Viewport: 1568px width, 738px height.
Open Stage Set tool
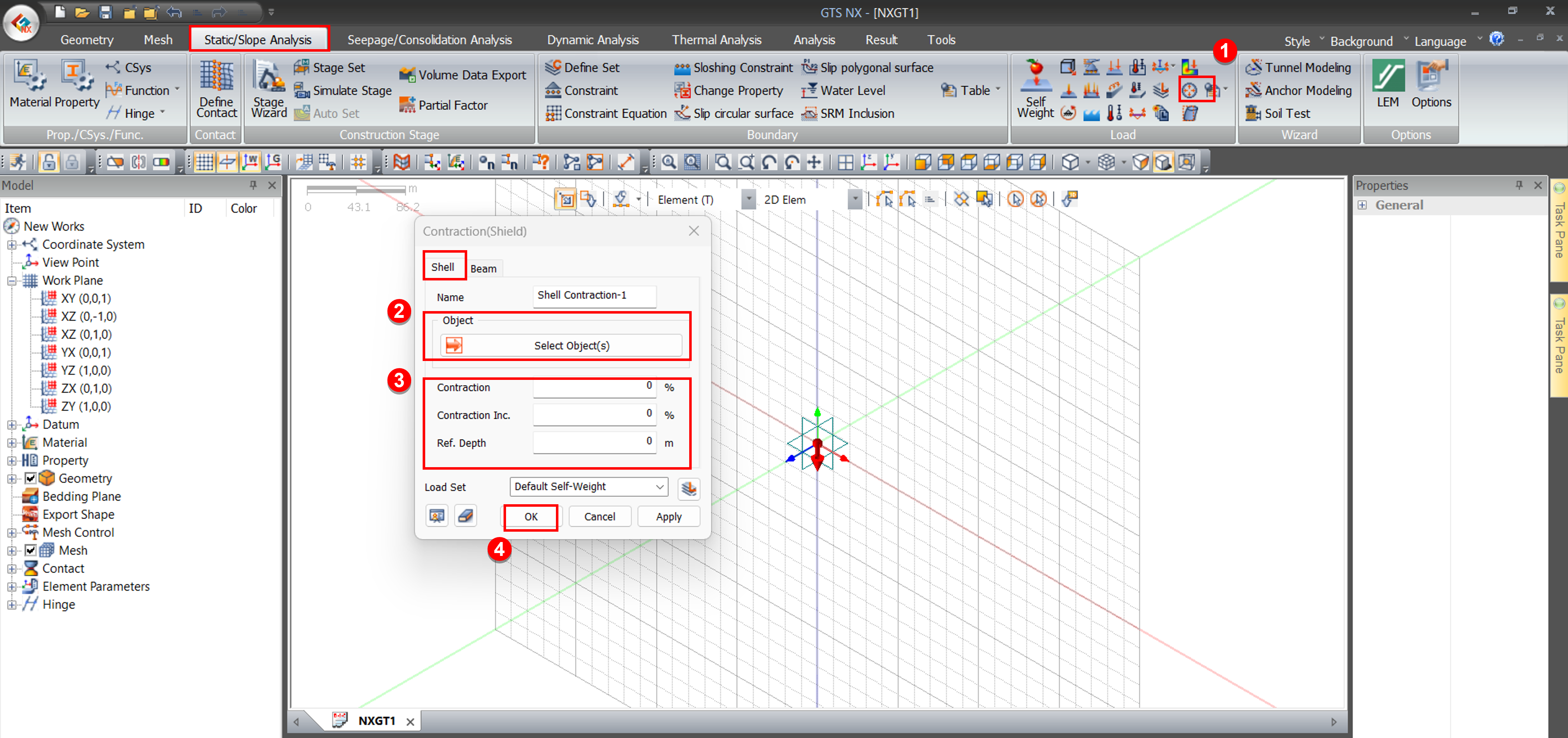click(329, 68)
